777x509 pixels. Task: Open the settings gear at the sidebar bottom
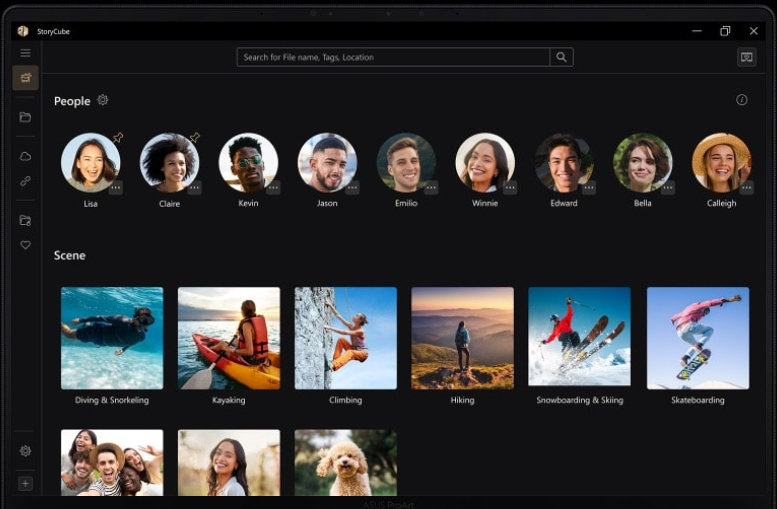pyautogui.click(x=25, y=451)
